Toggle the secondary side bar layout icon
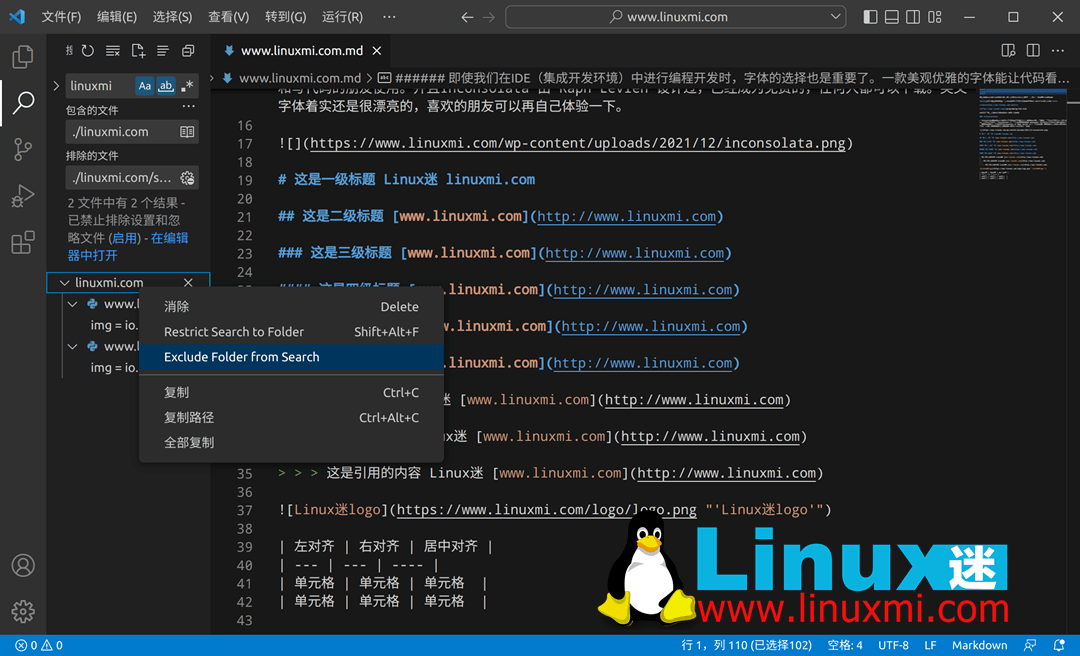This screenshot has height=656, width=1080. click(915, 17)
